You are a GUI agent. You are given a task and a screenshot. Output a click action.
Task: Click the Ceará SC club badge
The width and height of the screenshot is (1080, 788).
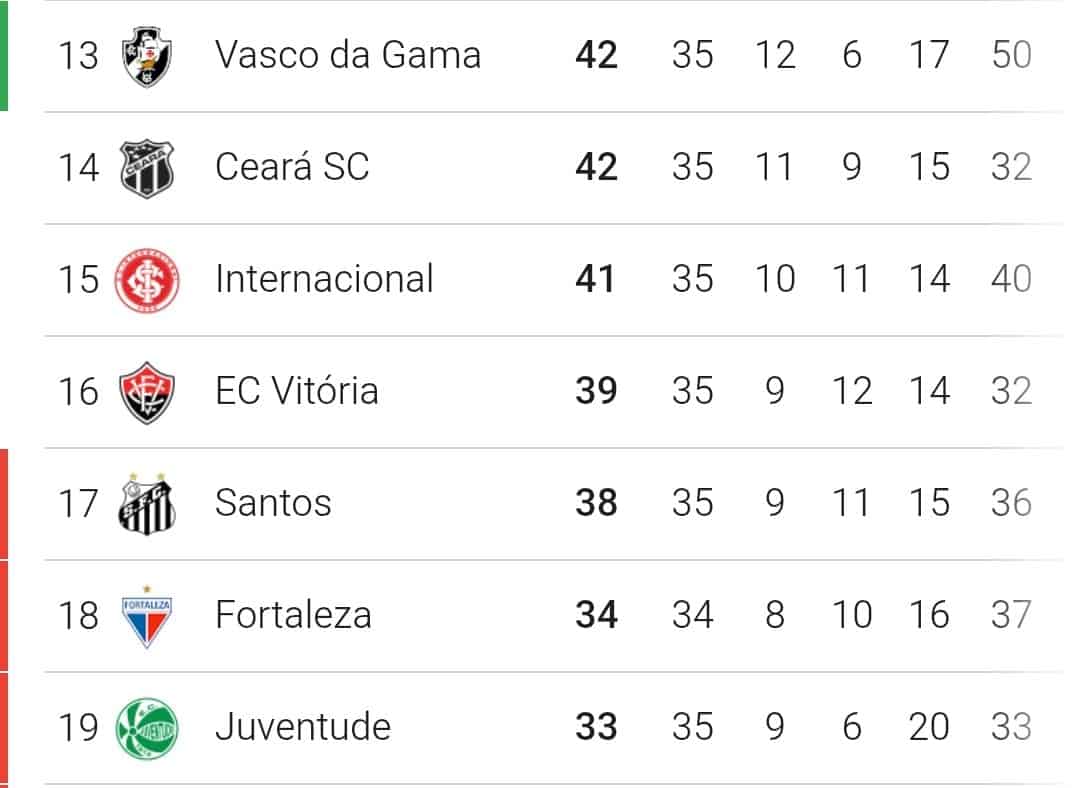145,167
